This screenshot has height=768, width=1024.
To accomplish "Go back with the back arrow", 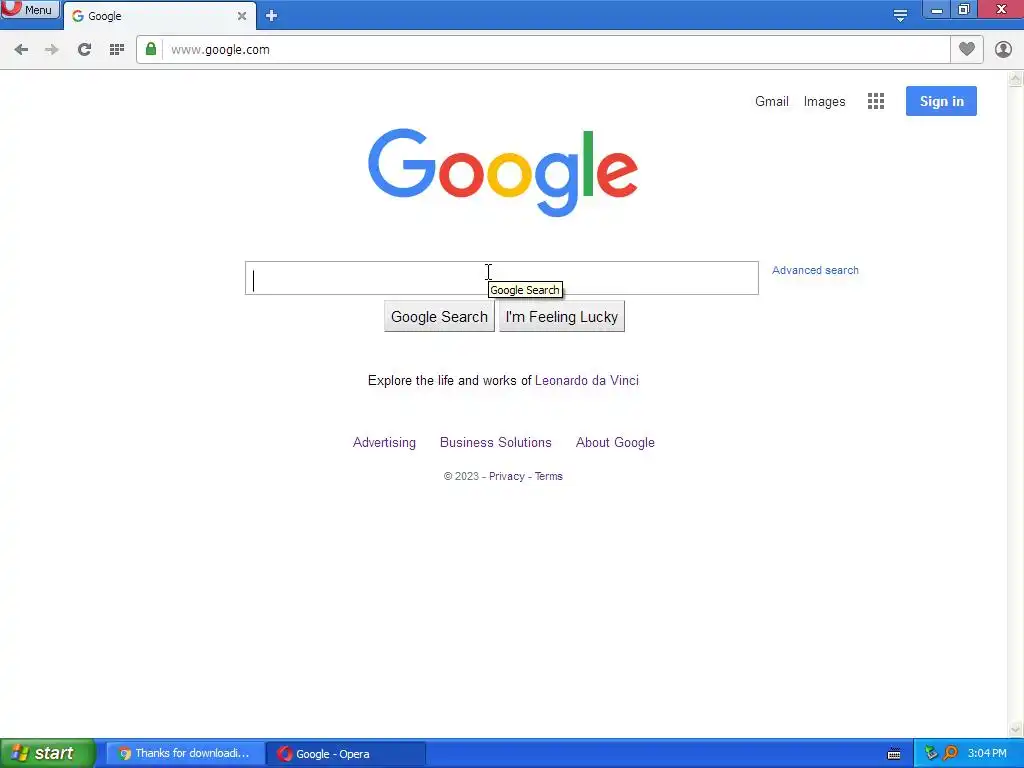I will pyautogui.click(x=21, y=50).
